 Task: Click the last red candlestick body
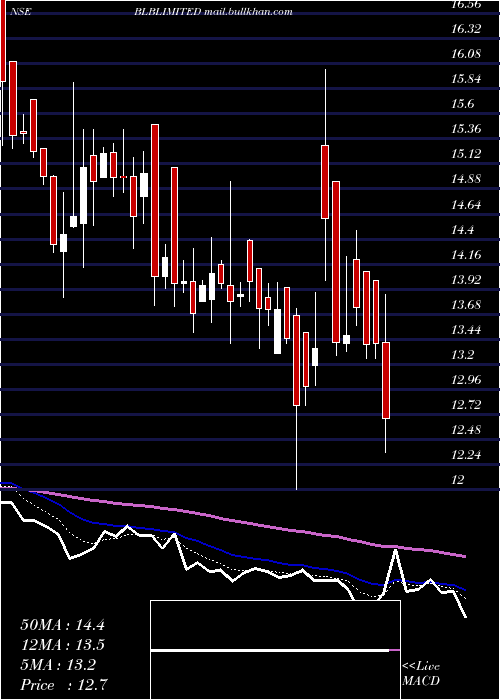tap(386, 380)
